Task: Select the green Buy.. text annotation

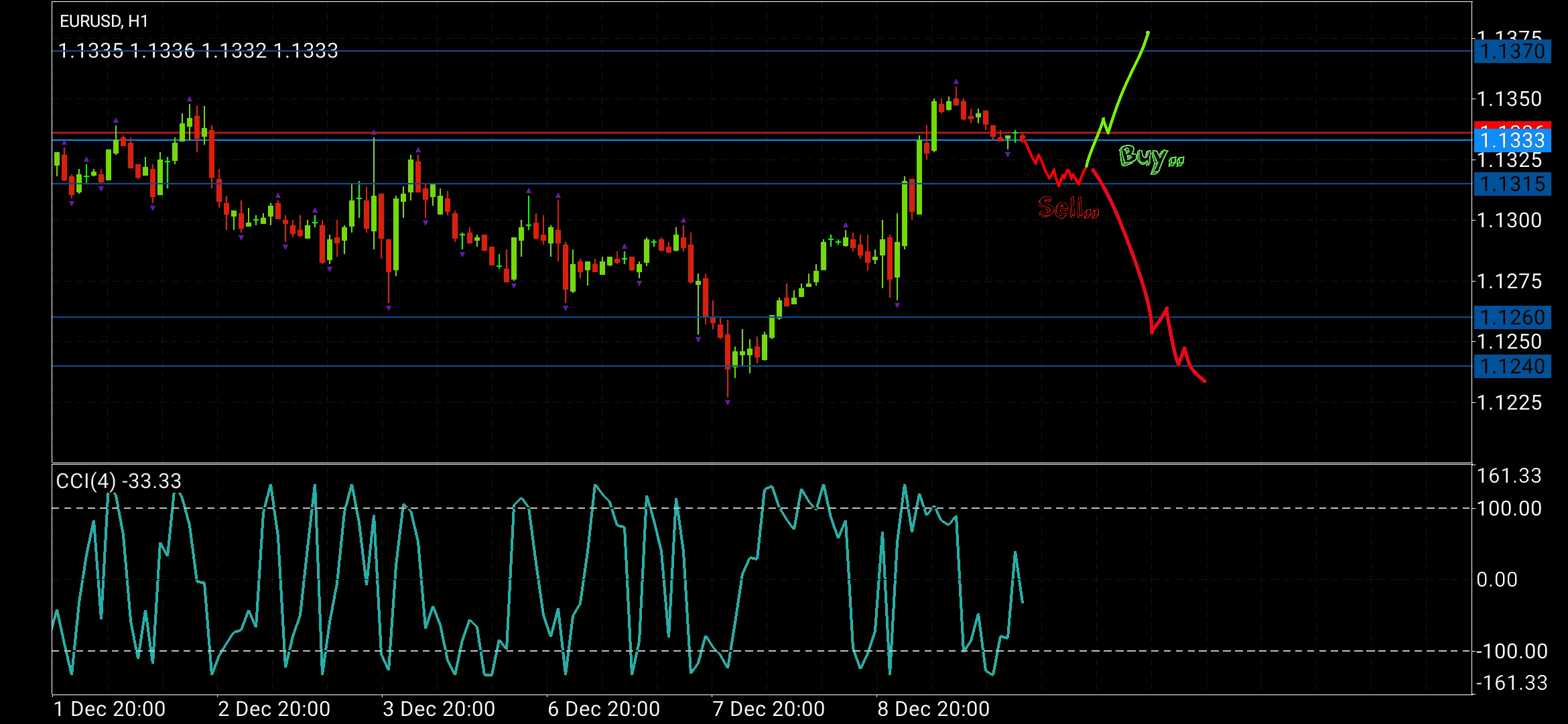Action: tap(1151, 158)
